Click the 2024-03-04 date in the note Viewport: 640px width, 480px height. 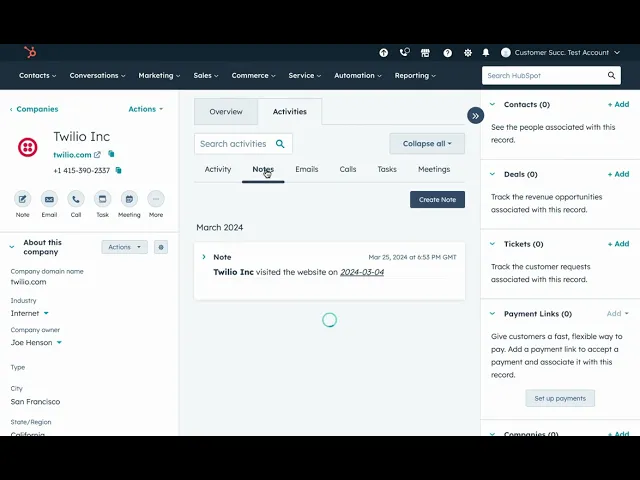[x=362, y=272]
